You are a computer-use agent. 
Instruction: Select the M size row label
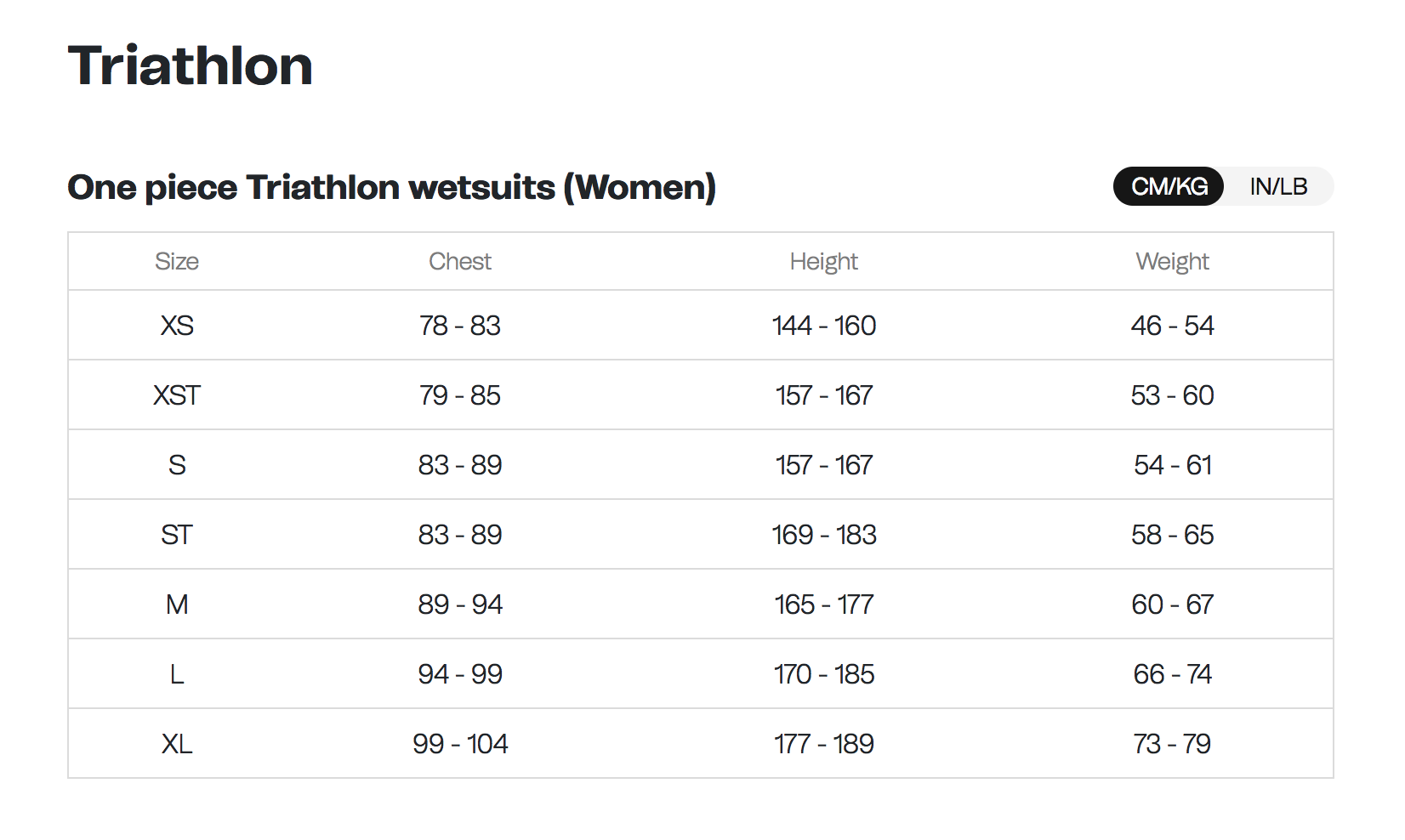click(177, 604)
